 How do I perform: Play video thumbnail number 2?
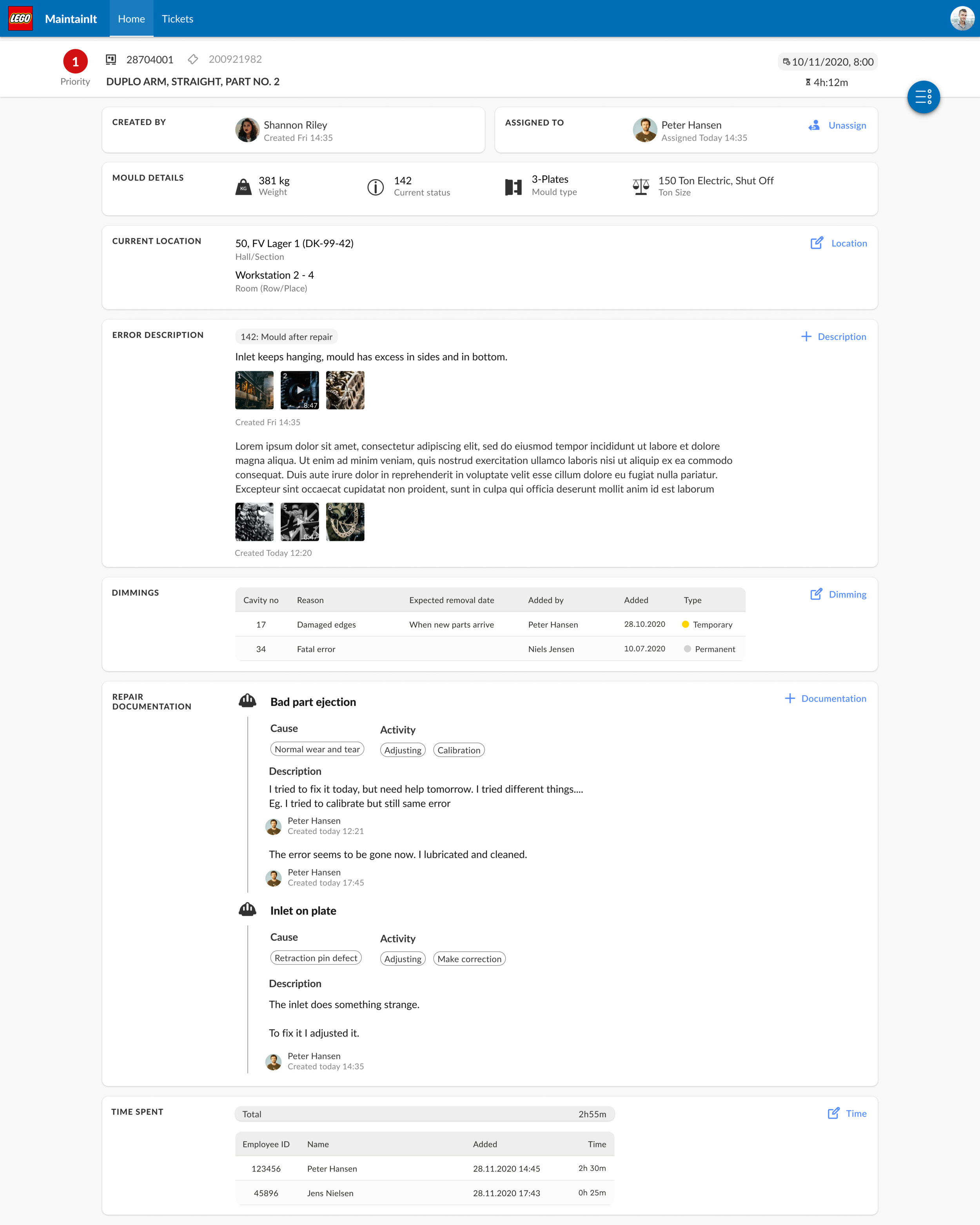point(299,390)
